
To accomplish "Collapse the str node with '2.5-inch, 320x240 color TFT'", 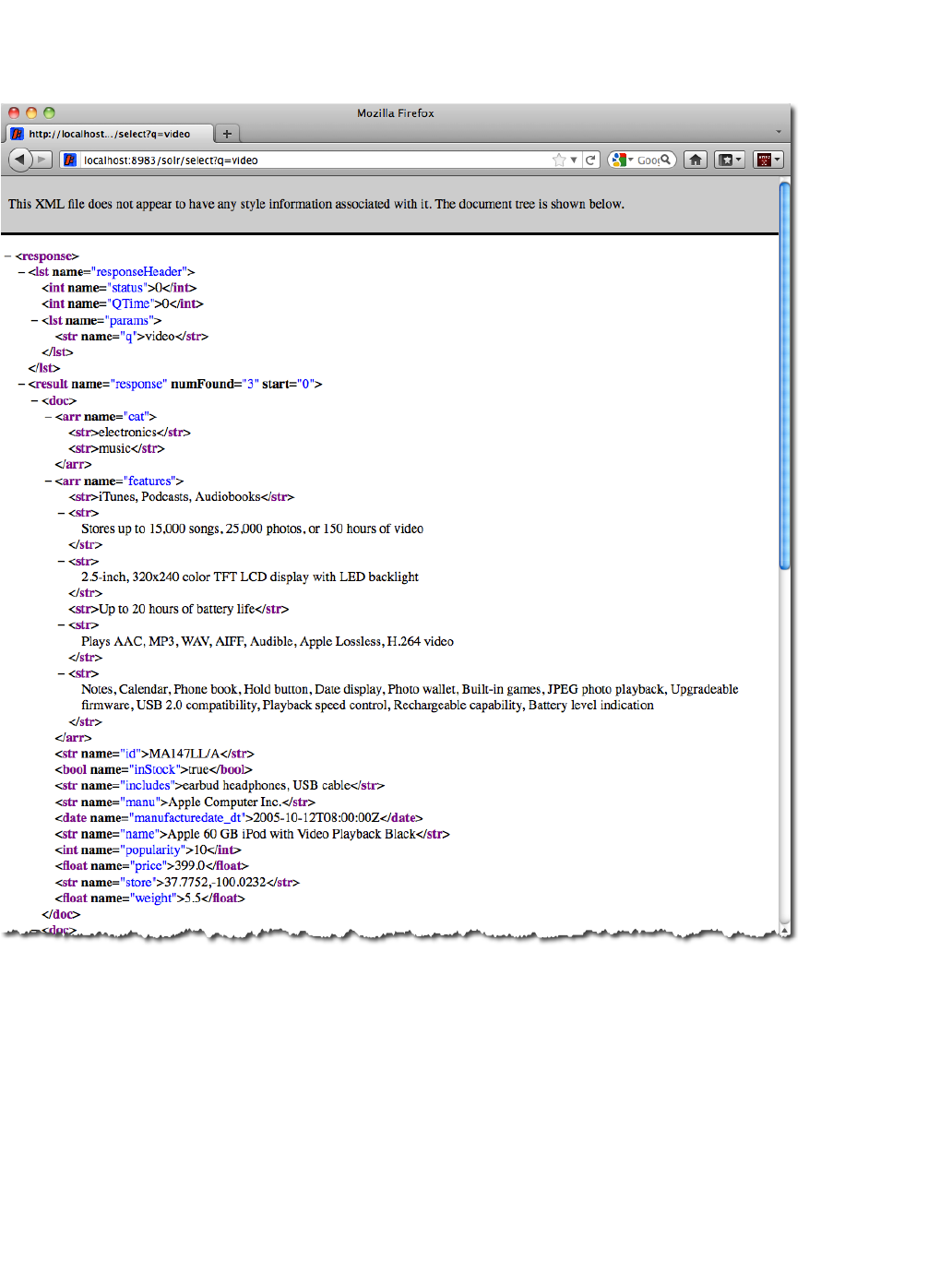I will click(x=61, y=562).
